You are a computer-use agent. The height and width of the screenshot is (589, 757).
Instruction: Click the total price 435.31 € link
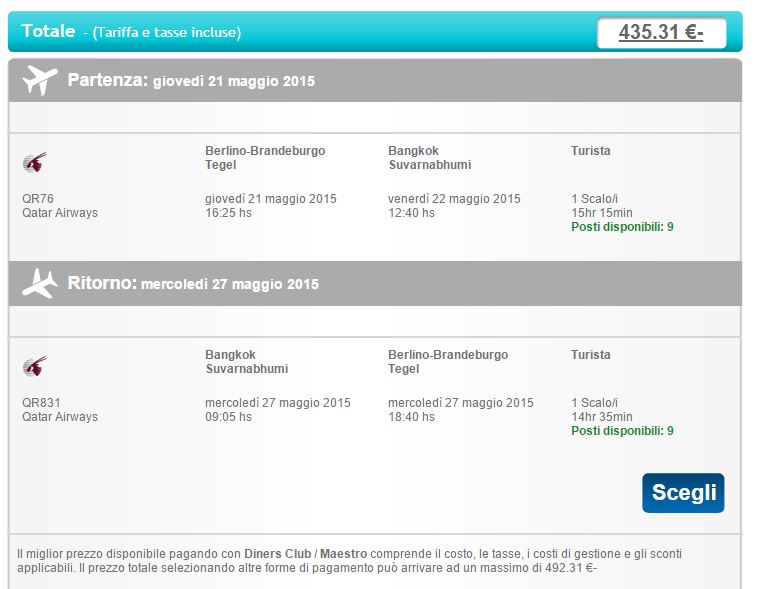661,32
